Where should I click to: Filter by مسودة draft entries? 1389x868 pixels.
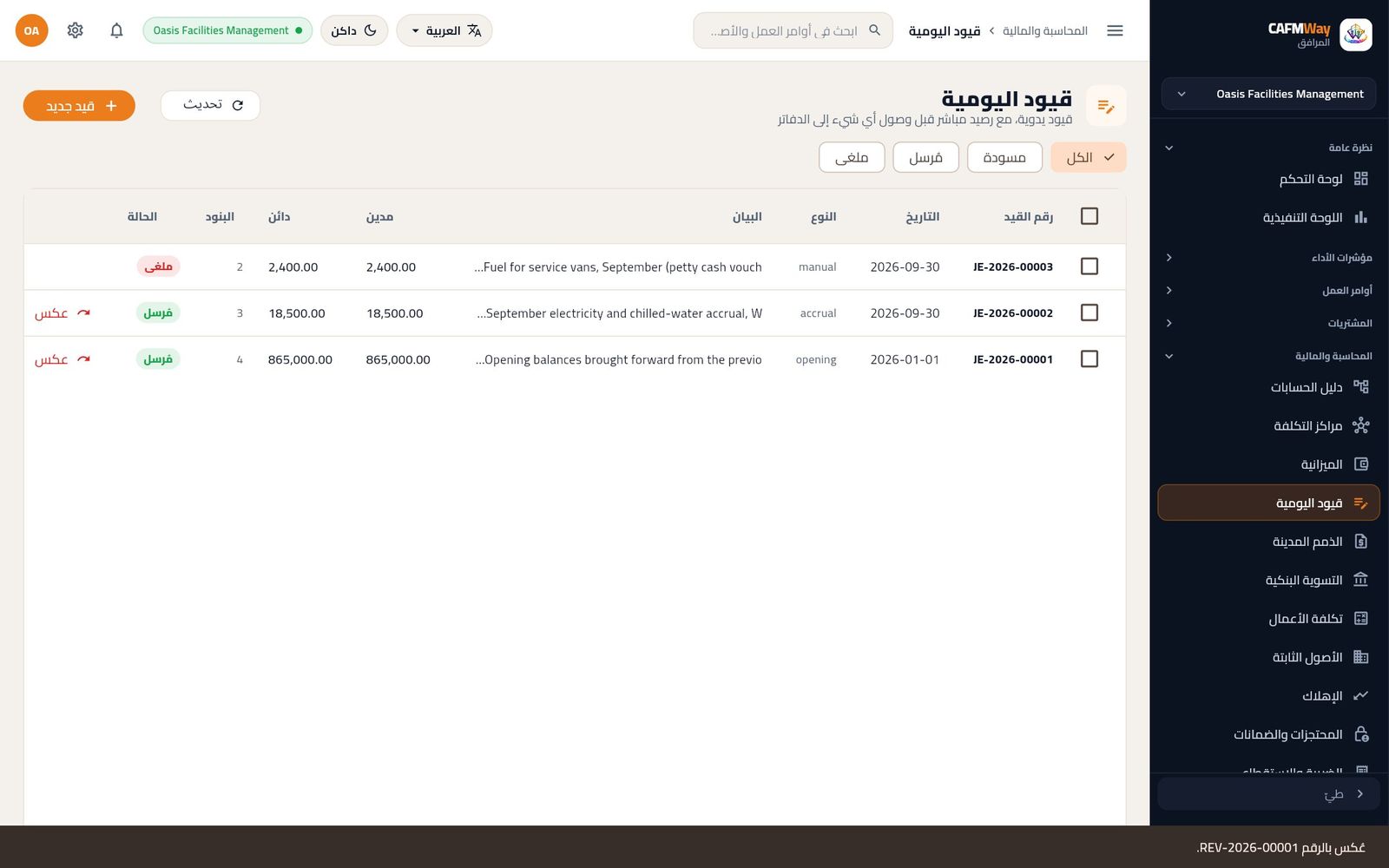[1004, 157]
